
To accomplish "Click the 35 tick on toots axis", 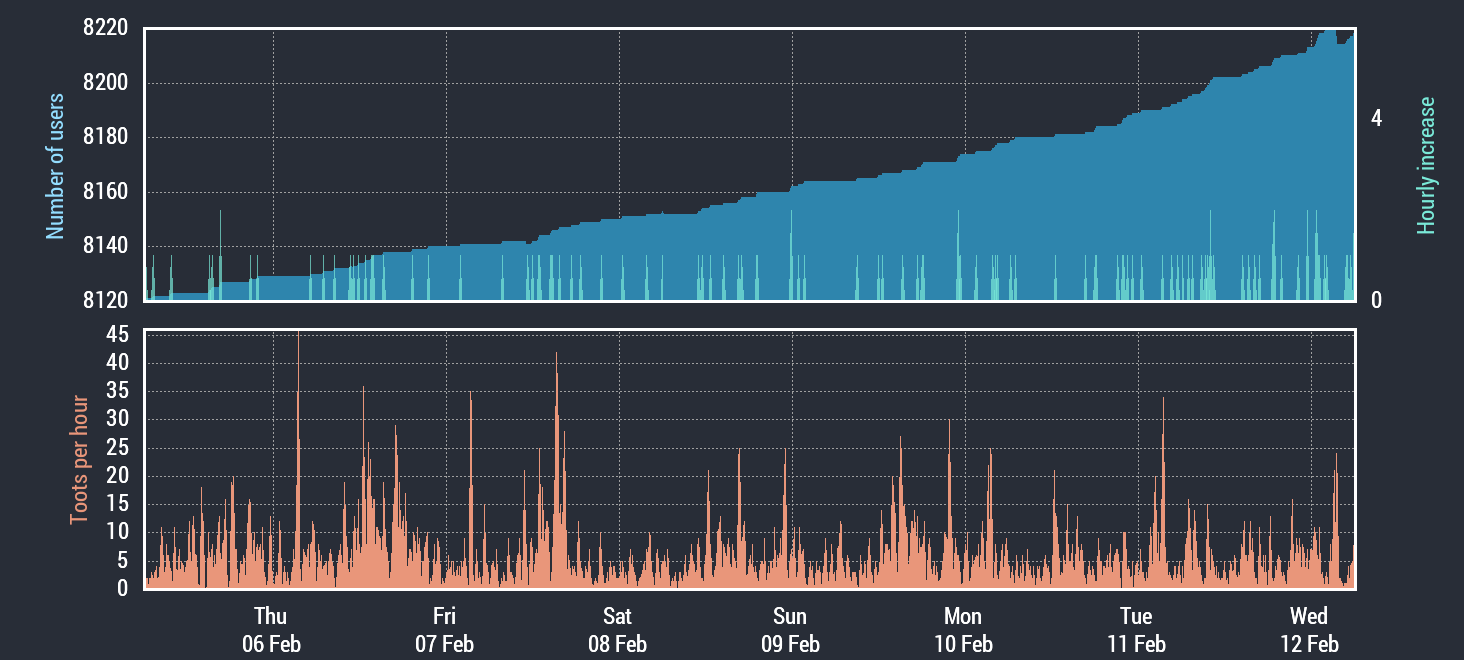I will pyautogui.click(x=118, y=391).
